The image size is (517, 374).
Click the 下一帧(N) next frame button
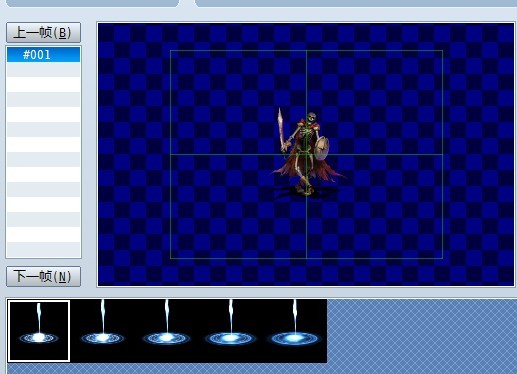[x=43, y=276]
